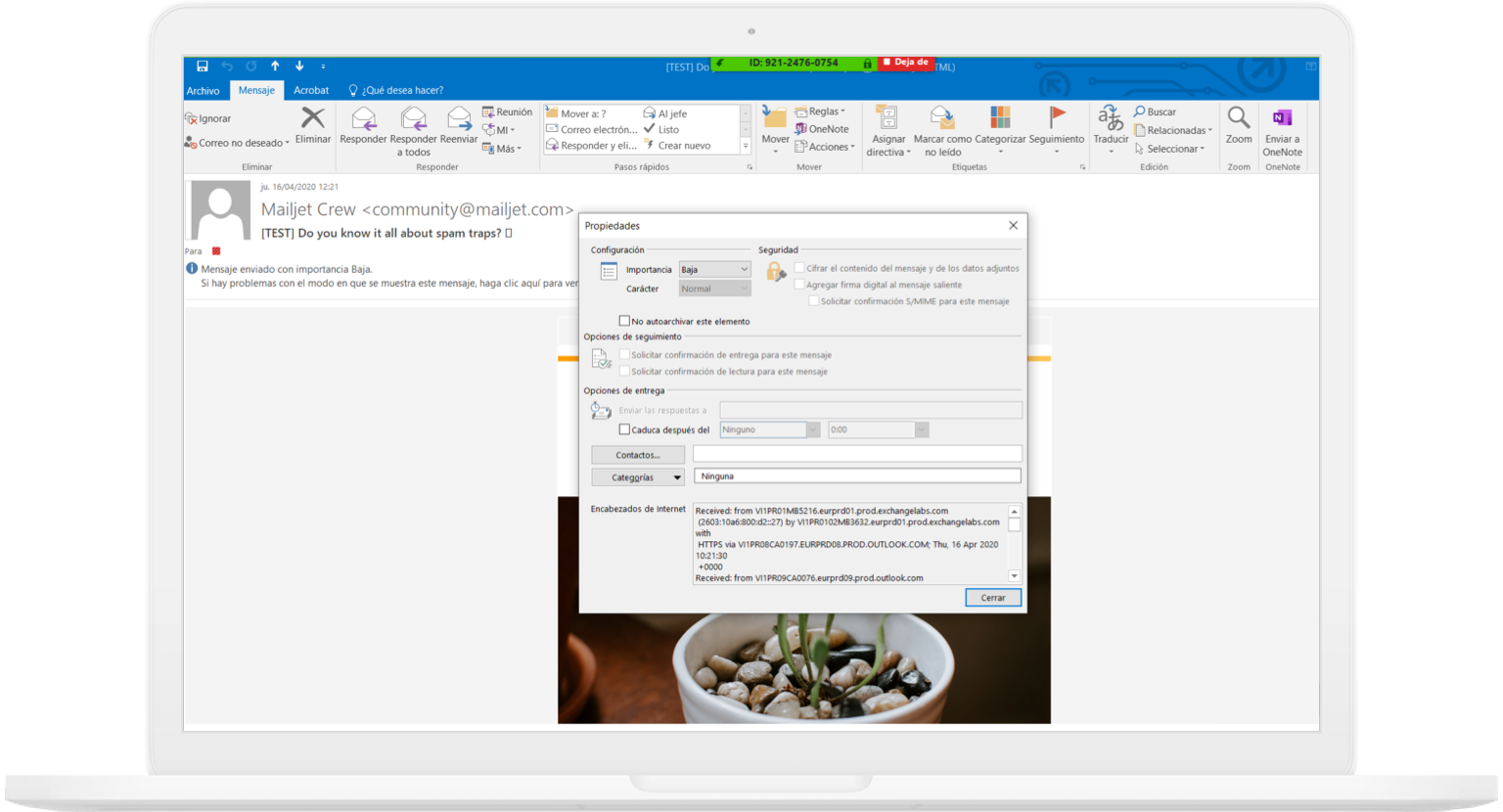Image resolution: width=1503 pixels, height=812 pixels.
Task: Reply with Reunión meeting
Action: coord(507,112)
